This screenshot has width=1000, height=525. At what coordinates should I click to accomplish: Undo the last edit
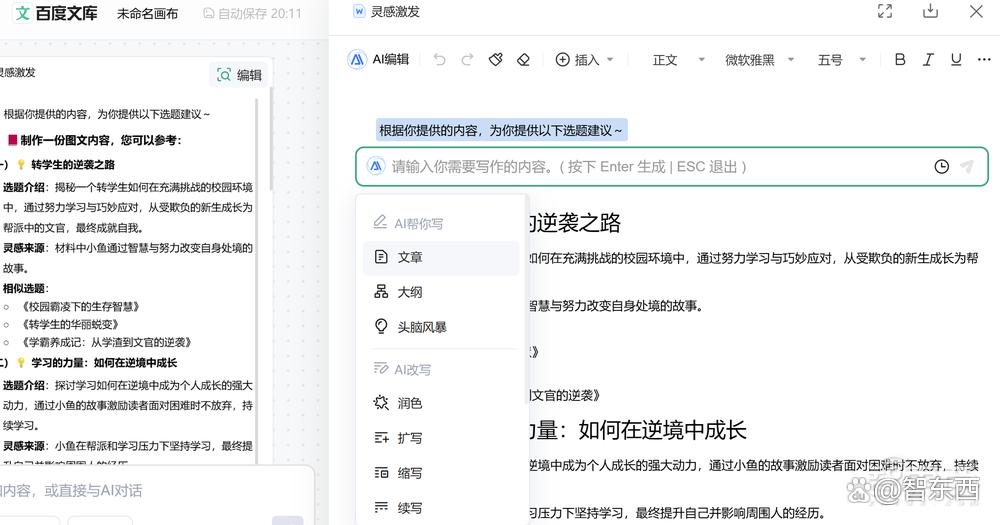[x=439, y=59]
